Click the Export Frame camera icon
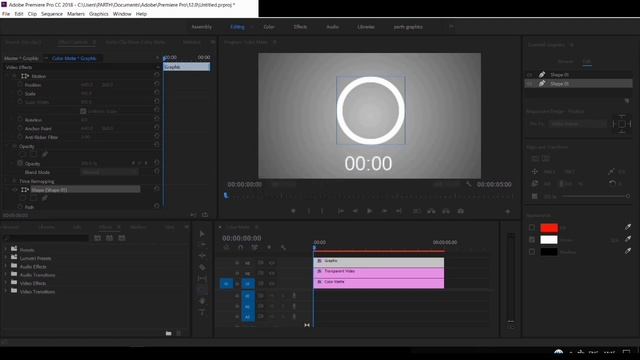 (x=460, y=211)
